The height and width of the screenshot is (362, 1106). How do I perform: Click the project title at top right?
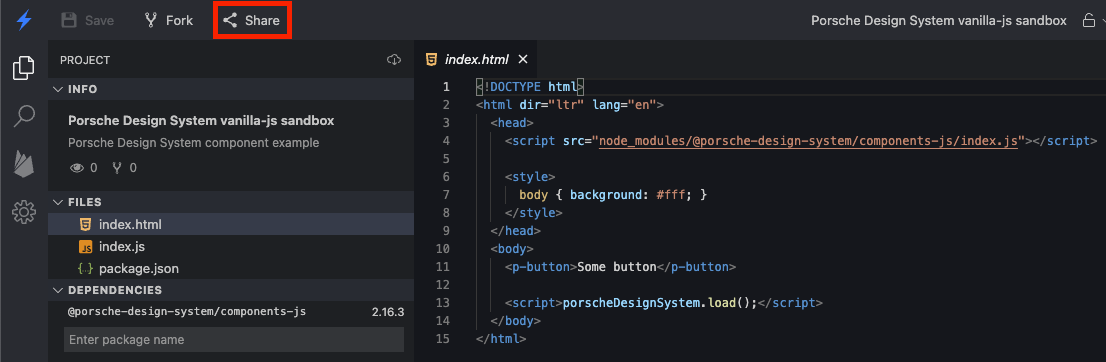click(x=938, y=20)
